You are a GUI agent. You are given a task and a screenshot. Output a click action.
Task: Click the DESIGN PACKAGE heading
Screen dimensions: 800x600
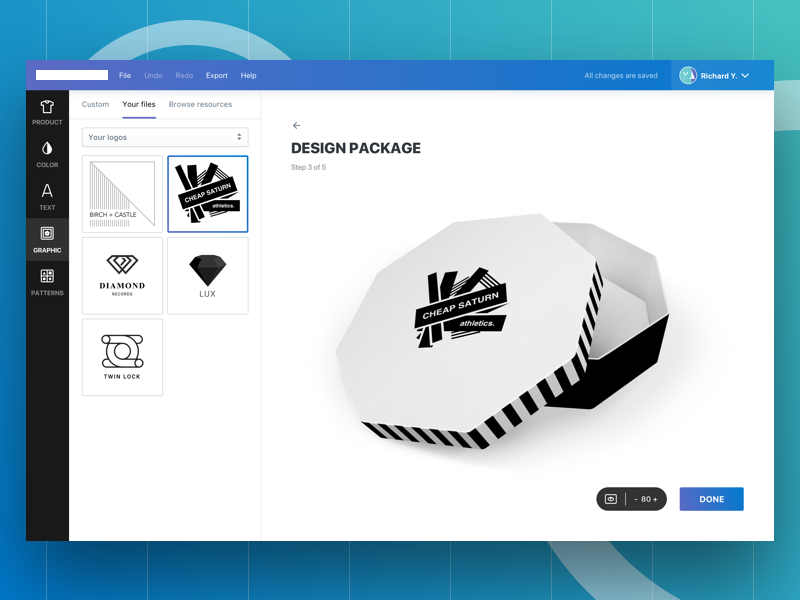[x=356, y=148]
